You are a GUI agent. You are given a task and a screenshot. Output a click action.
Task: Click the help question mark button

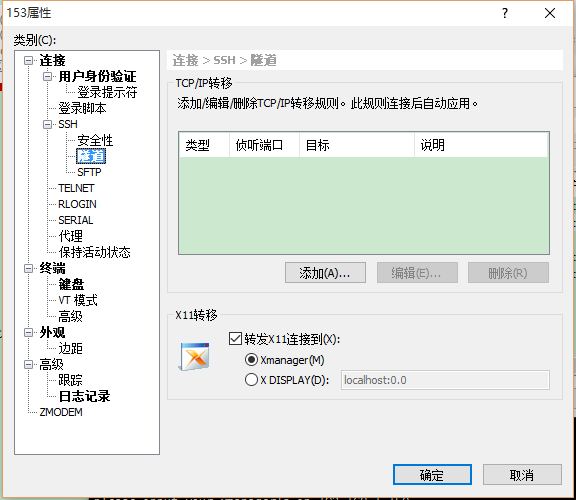pyautogui.click(x=505, y=13)
